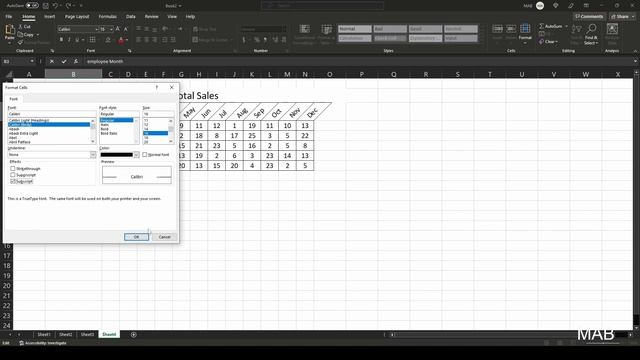This screenshot has width=640, height=360.
Task: Toggle the AutoSave switch
Action: [x=32, y=6]
